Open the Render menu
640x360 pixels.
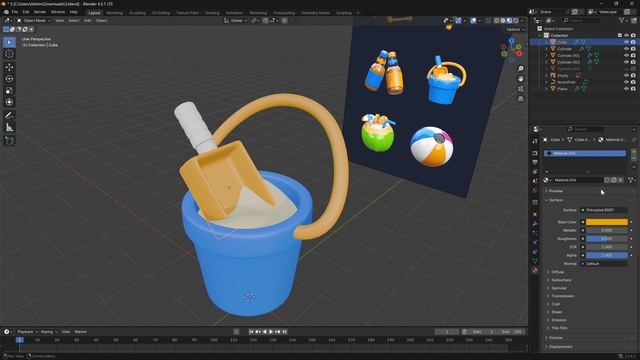[40, 12]
